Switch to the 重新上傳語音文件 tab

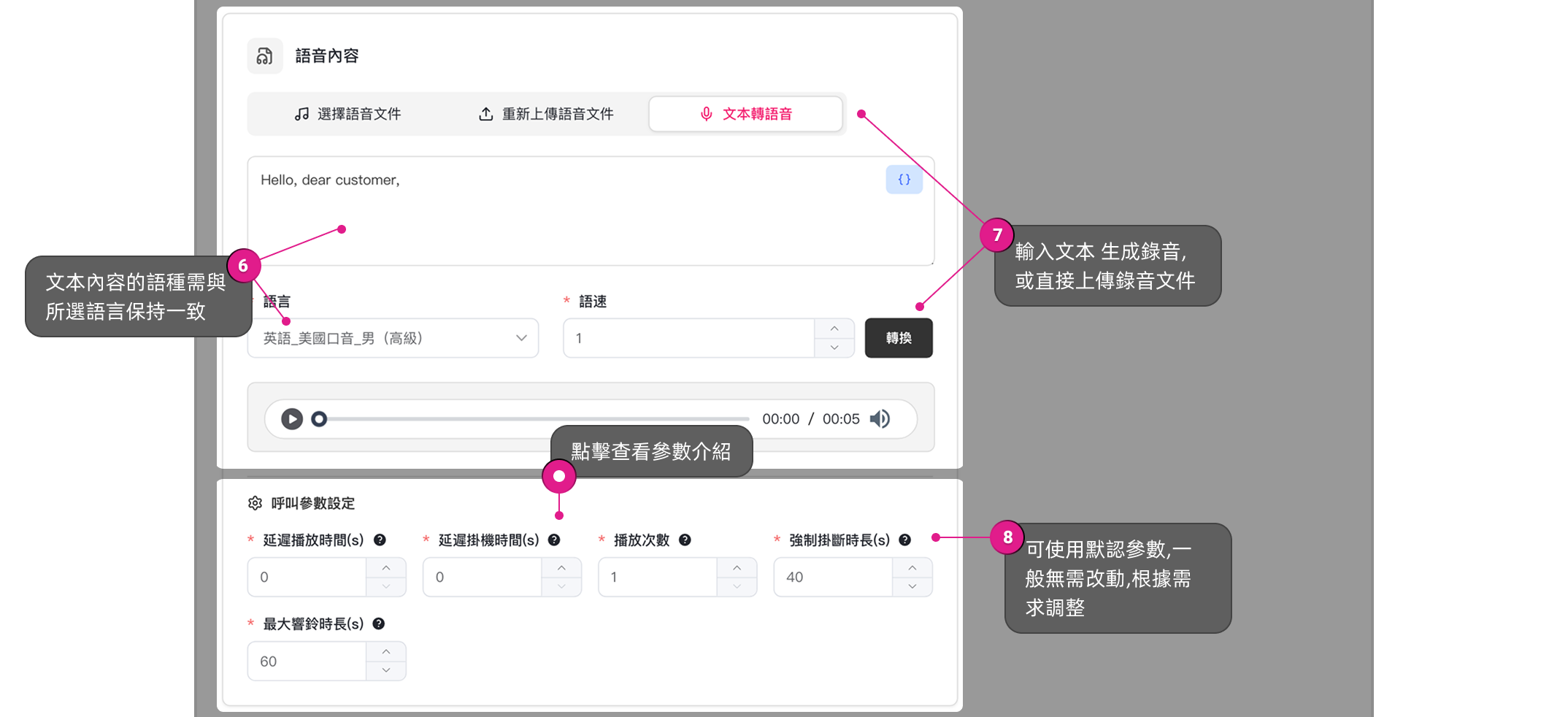[546, 114]
